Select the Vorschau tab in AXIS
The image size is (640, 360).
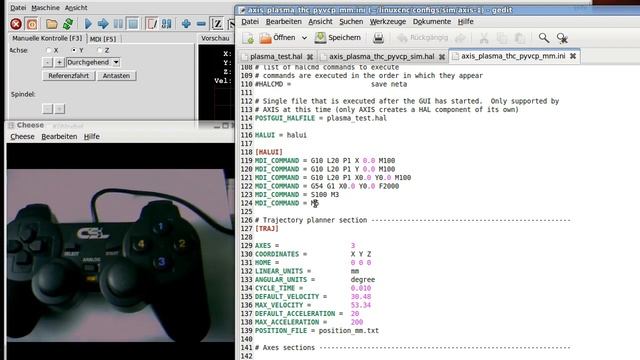click(x=215, y=38)
